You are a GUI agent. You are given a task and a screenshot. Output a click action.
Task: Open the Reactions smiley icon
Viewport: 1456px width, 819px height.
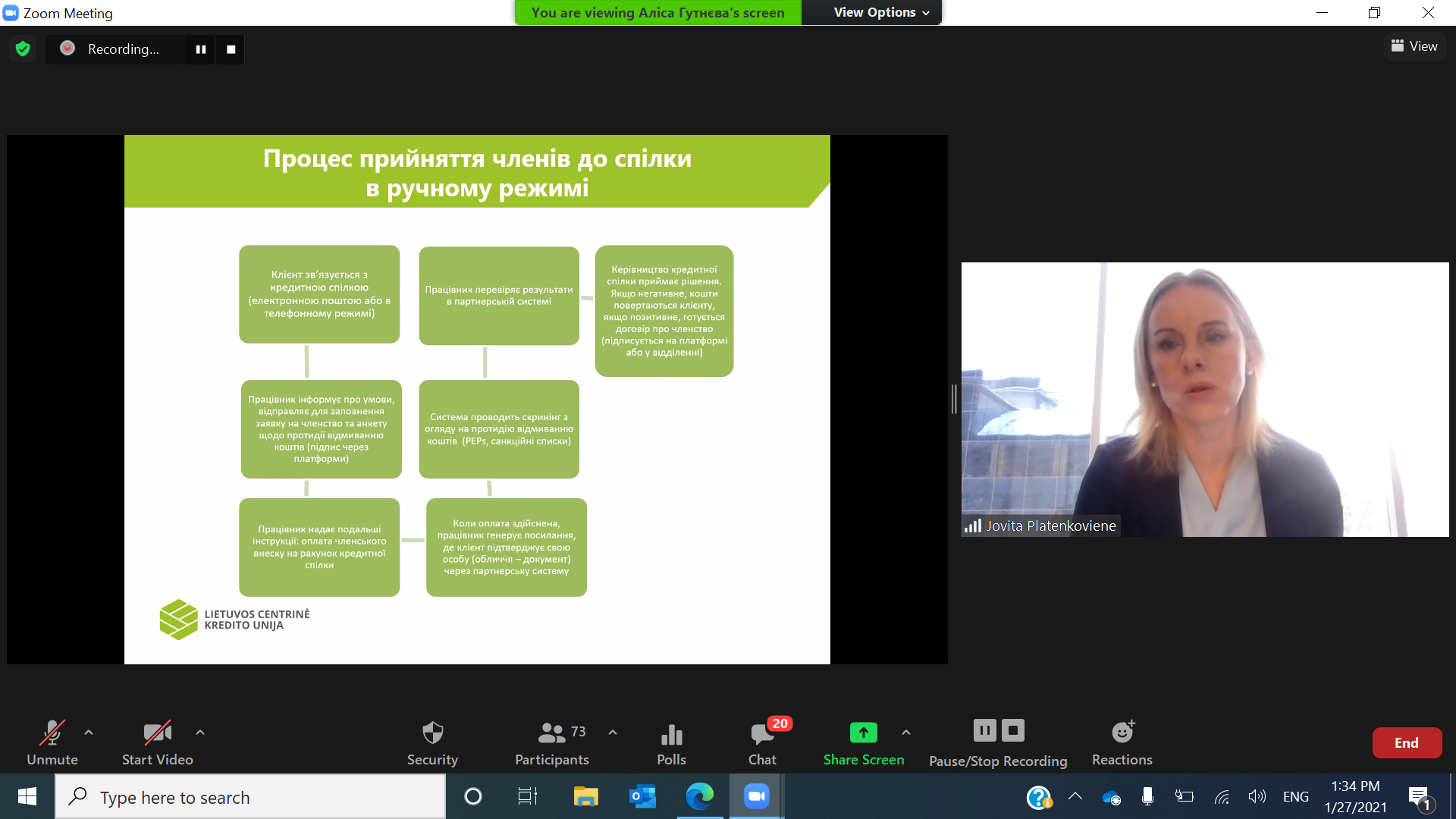[1122, 733]
